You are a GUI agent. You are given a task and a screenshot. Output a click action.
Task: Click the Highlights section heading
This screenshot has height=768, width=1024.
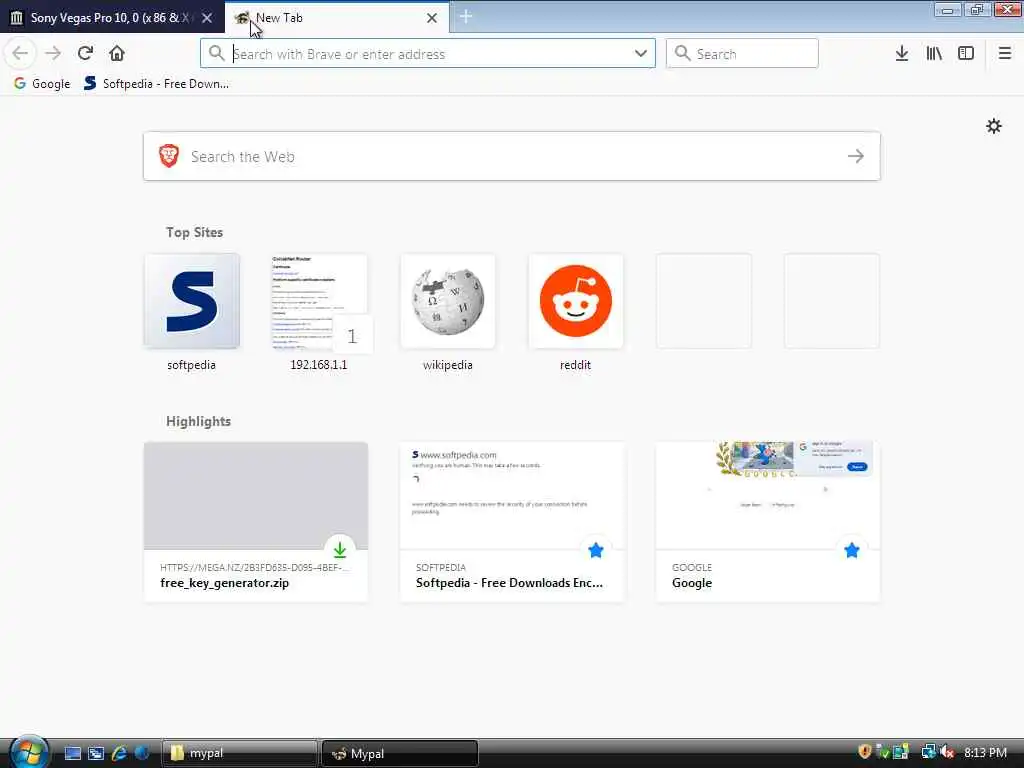click(x=199, y=421)
